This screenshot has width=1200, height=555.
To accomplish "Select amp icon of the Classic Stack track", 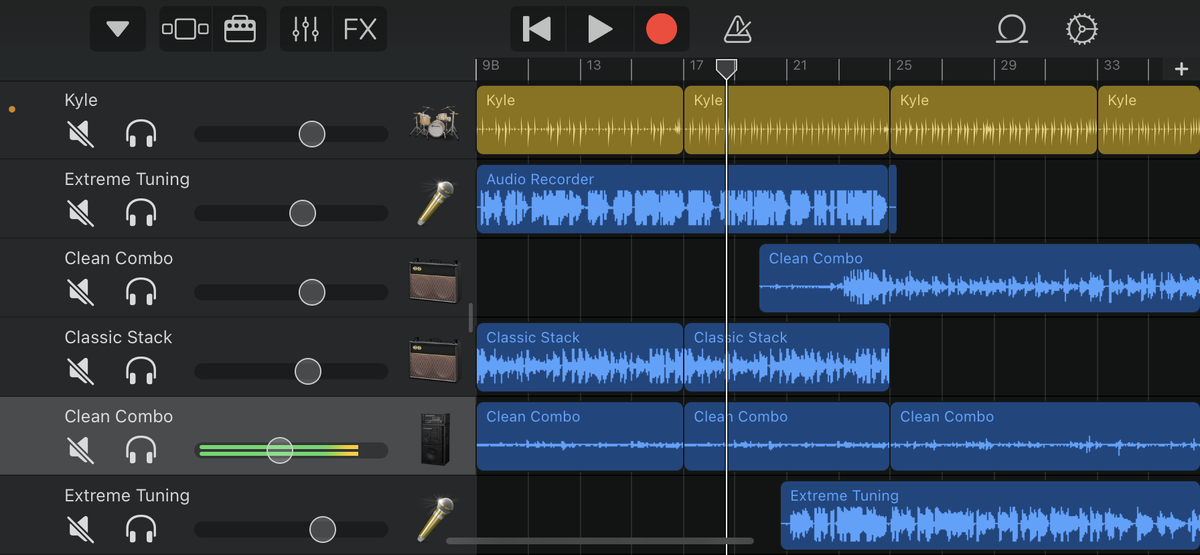I will (x=434, y=360).
